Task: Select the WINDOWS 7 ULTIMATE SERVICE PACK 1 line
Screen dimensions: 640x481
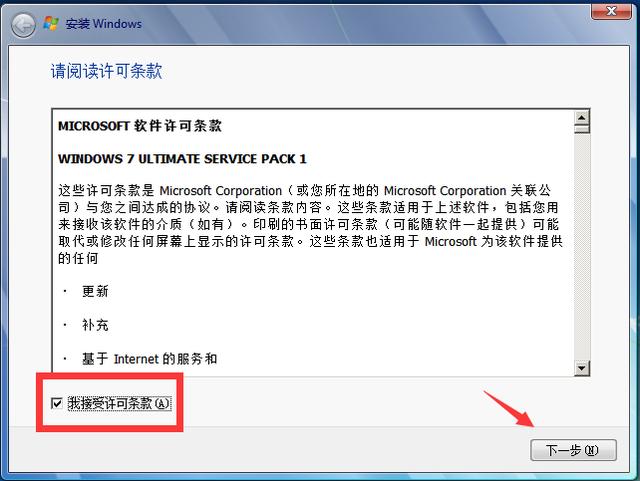Action: 182,159
